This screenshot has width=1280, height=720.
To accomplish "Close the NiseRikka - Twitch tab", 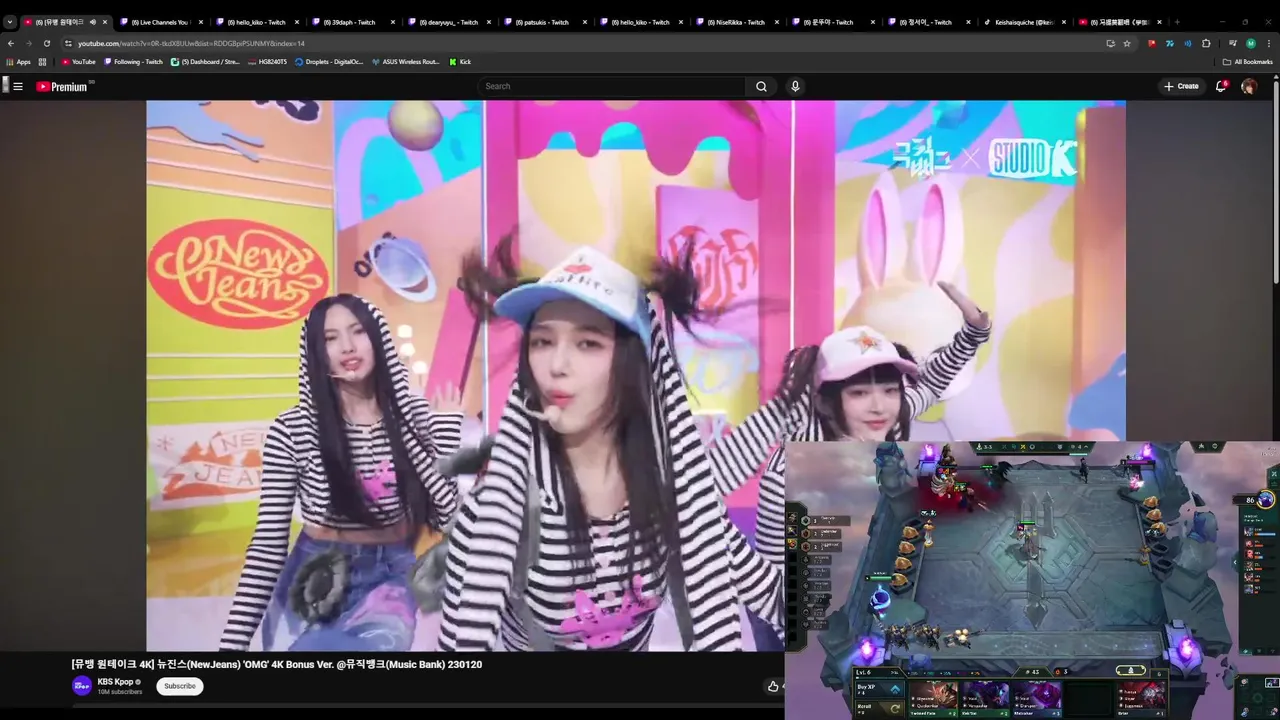I will point(777,22).
